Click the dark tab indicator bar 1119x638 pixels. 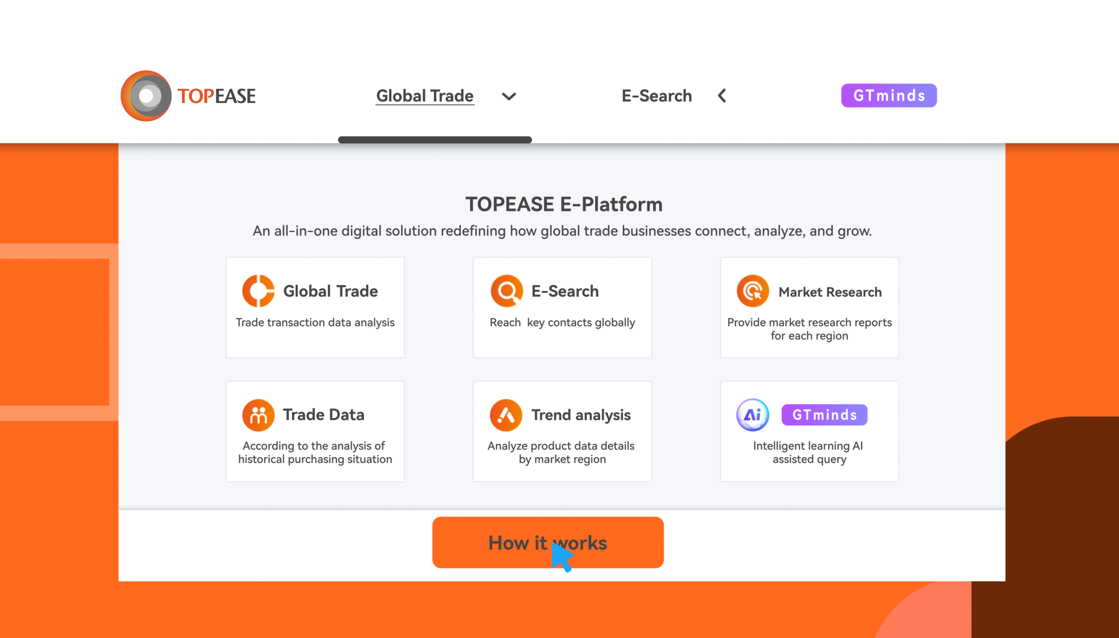click(x=435, y=140)
